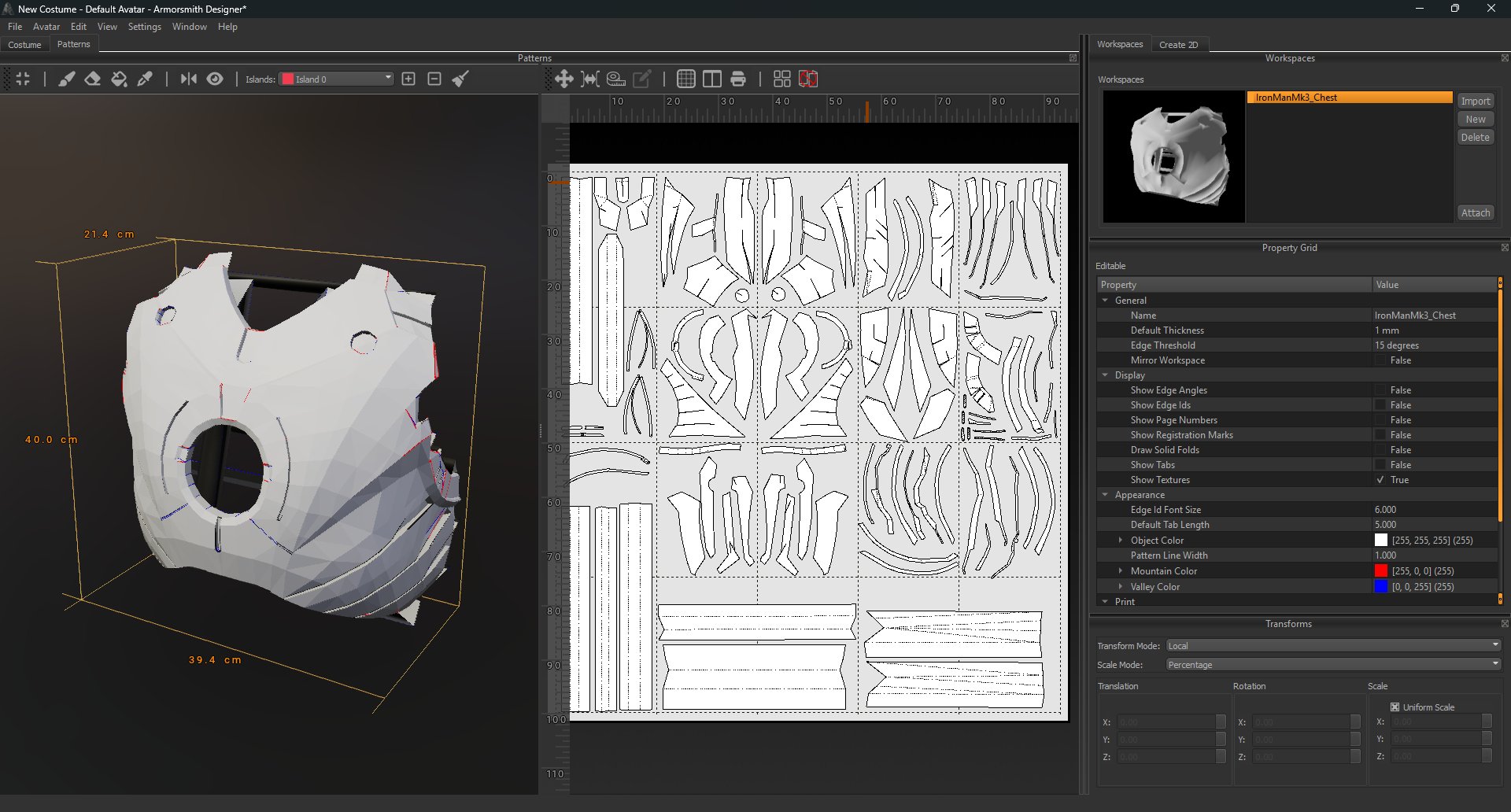Open the Islands dropdown showing Island 0

coord(336,79)
